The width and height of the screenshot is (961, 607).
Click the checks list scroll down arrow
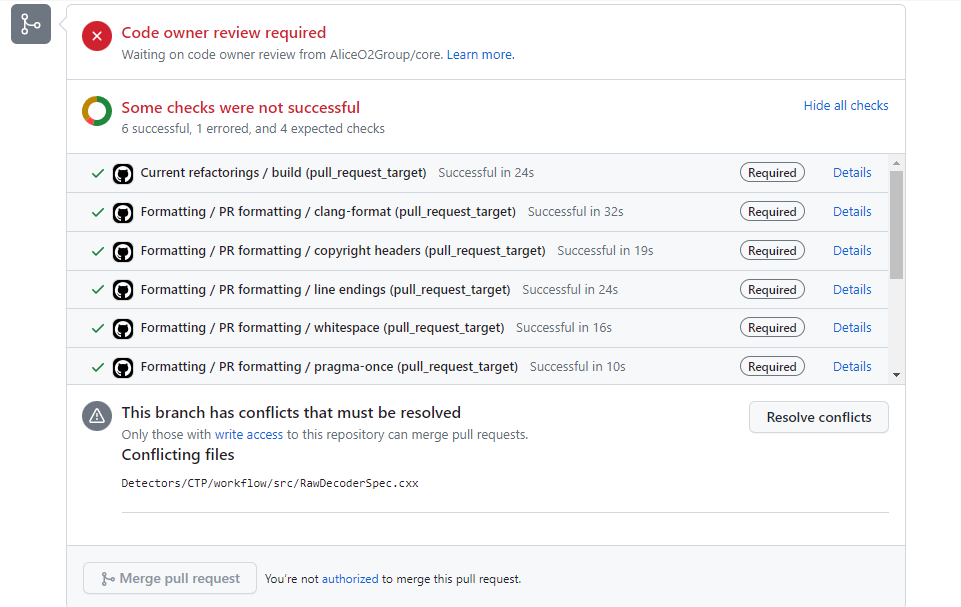tap(896, 375)
